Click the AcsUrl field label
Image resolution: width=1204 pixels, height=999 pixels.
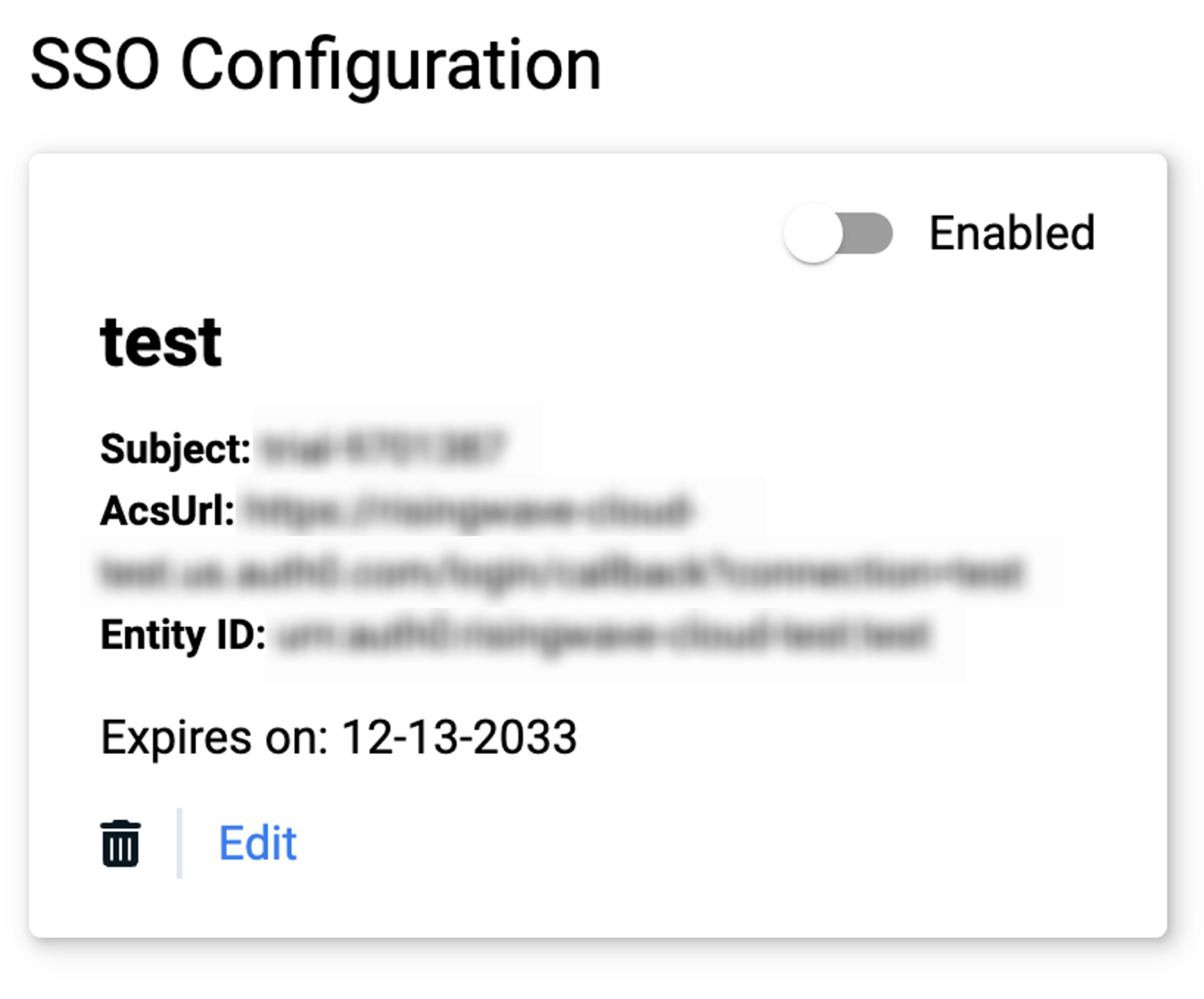pyautogui.click(x=167, y=511)
